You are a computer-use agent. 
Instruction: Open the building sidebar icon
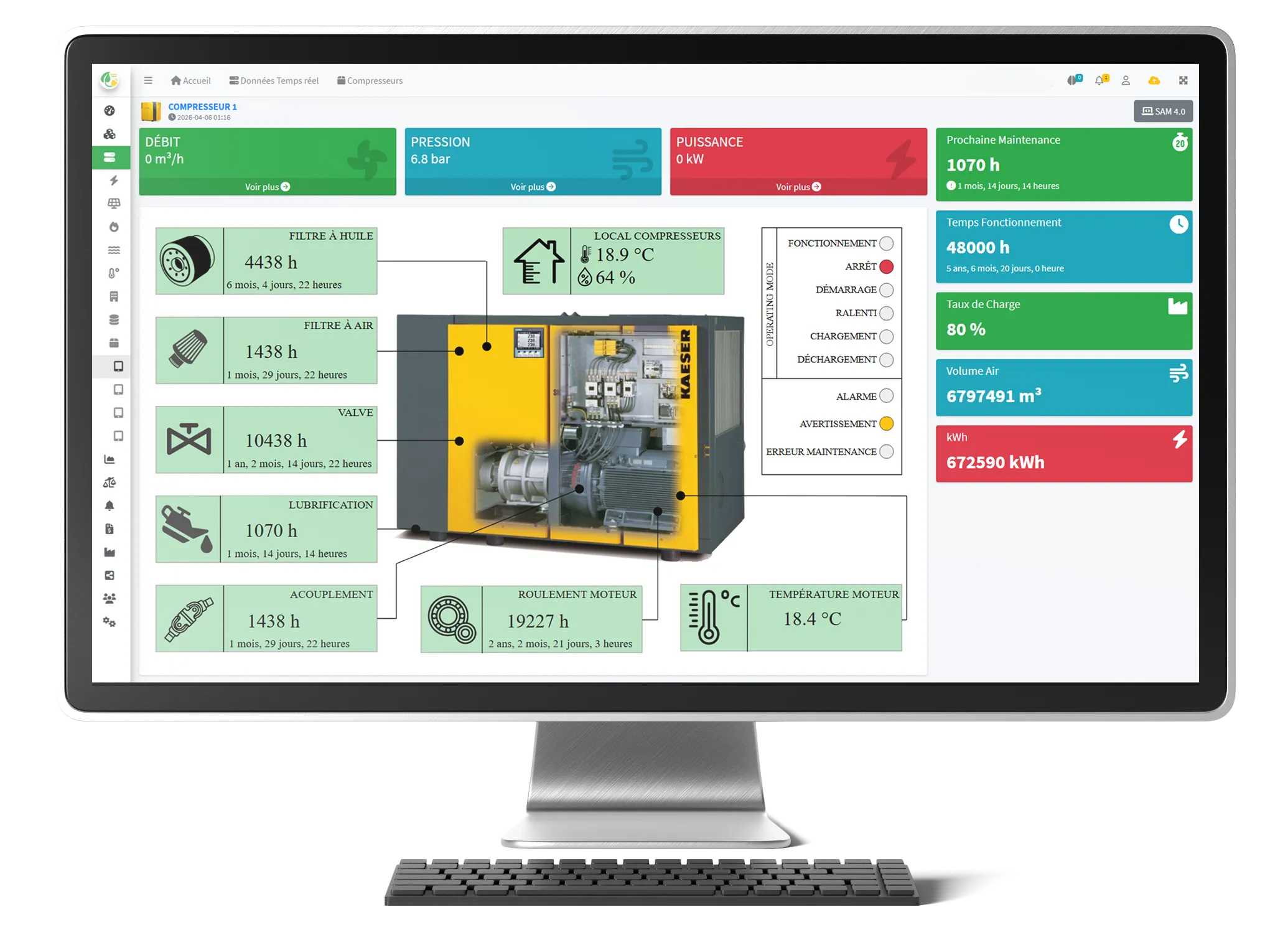(114, 296)
